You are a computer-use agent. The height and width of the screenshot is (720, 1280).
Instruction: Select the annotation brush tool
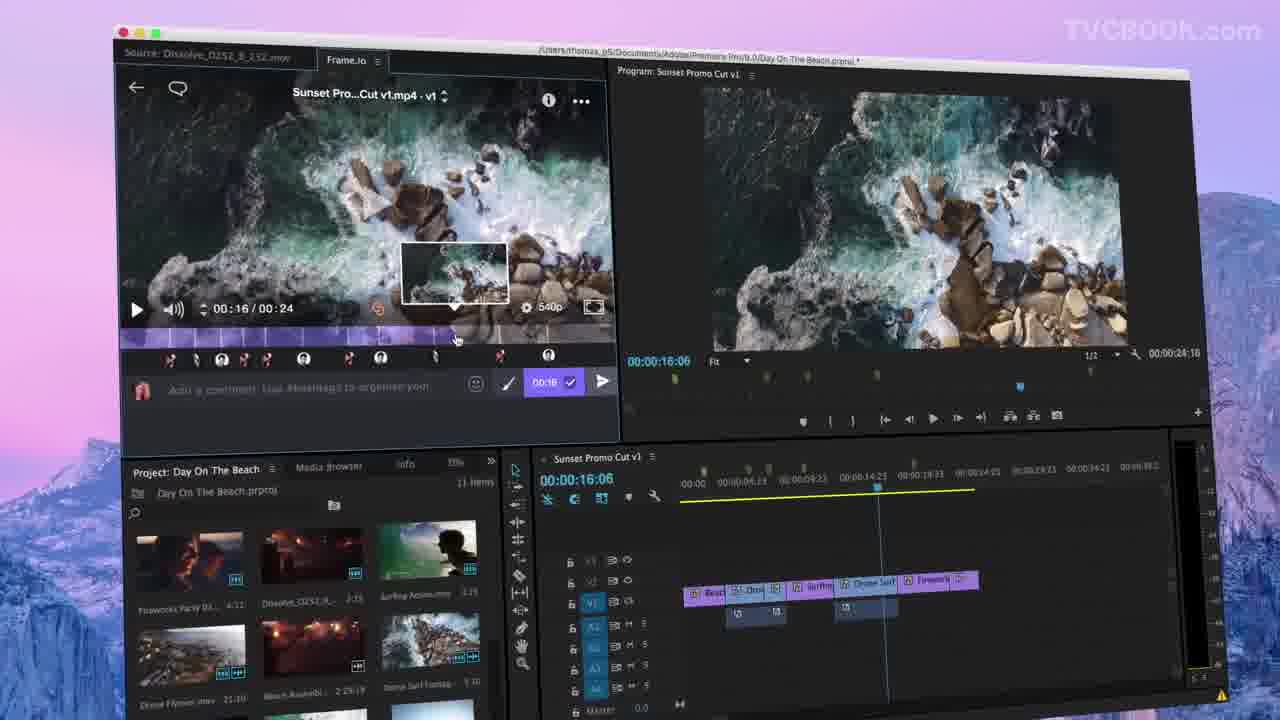pyautogui.click(x=508, y=383)
